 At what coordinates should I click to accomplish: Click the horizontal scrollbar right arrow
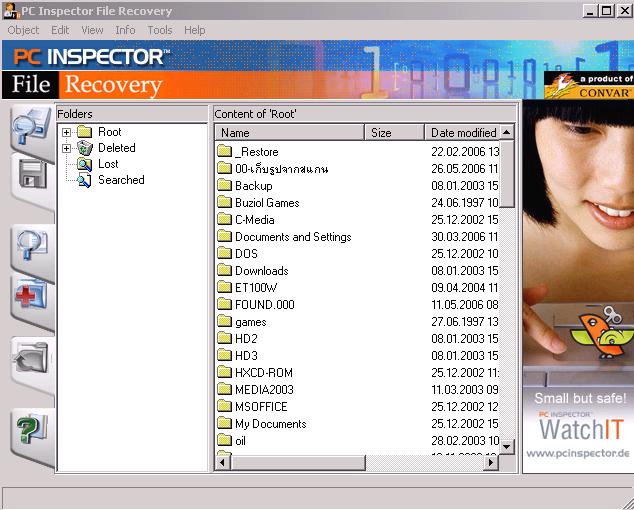(491, 462)
